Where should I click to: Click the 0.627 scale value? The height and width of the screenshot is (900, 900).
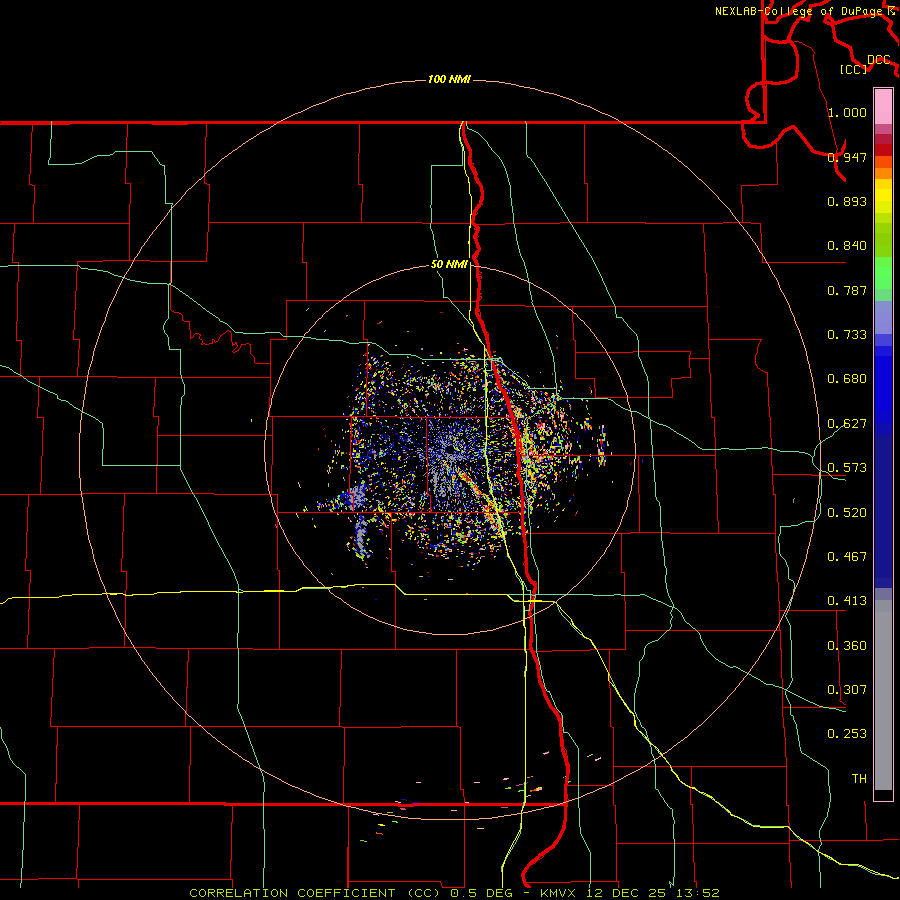click(847, 424)
